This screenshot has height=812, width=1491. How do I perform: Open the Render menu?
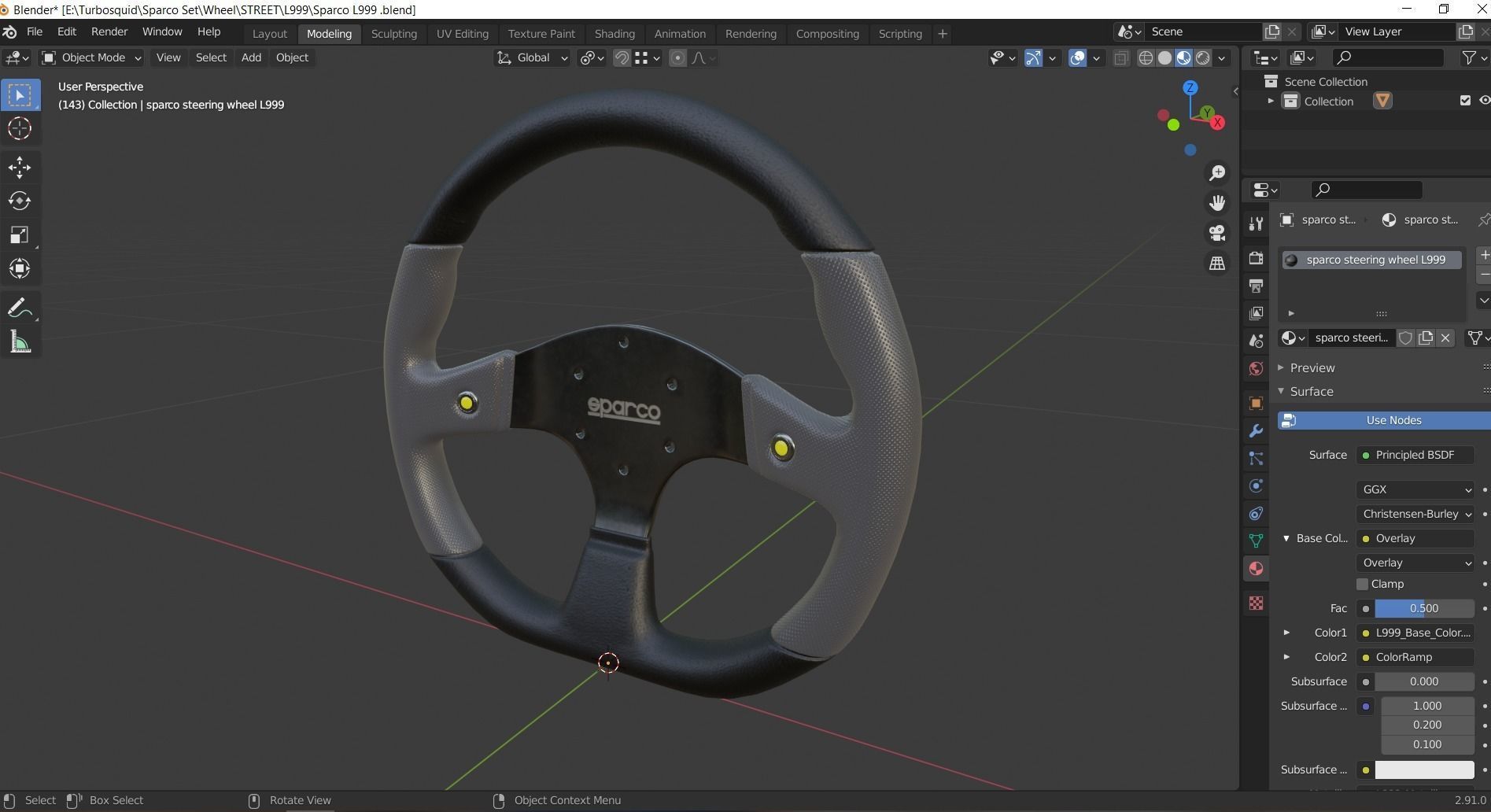[109, 31]
